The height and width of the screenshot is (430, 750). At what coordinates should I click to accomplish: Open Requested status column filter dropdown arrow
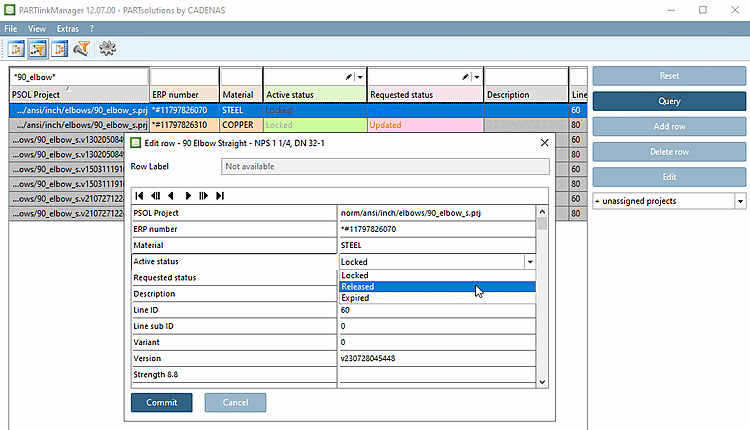tap(477, 77)
